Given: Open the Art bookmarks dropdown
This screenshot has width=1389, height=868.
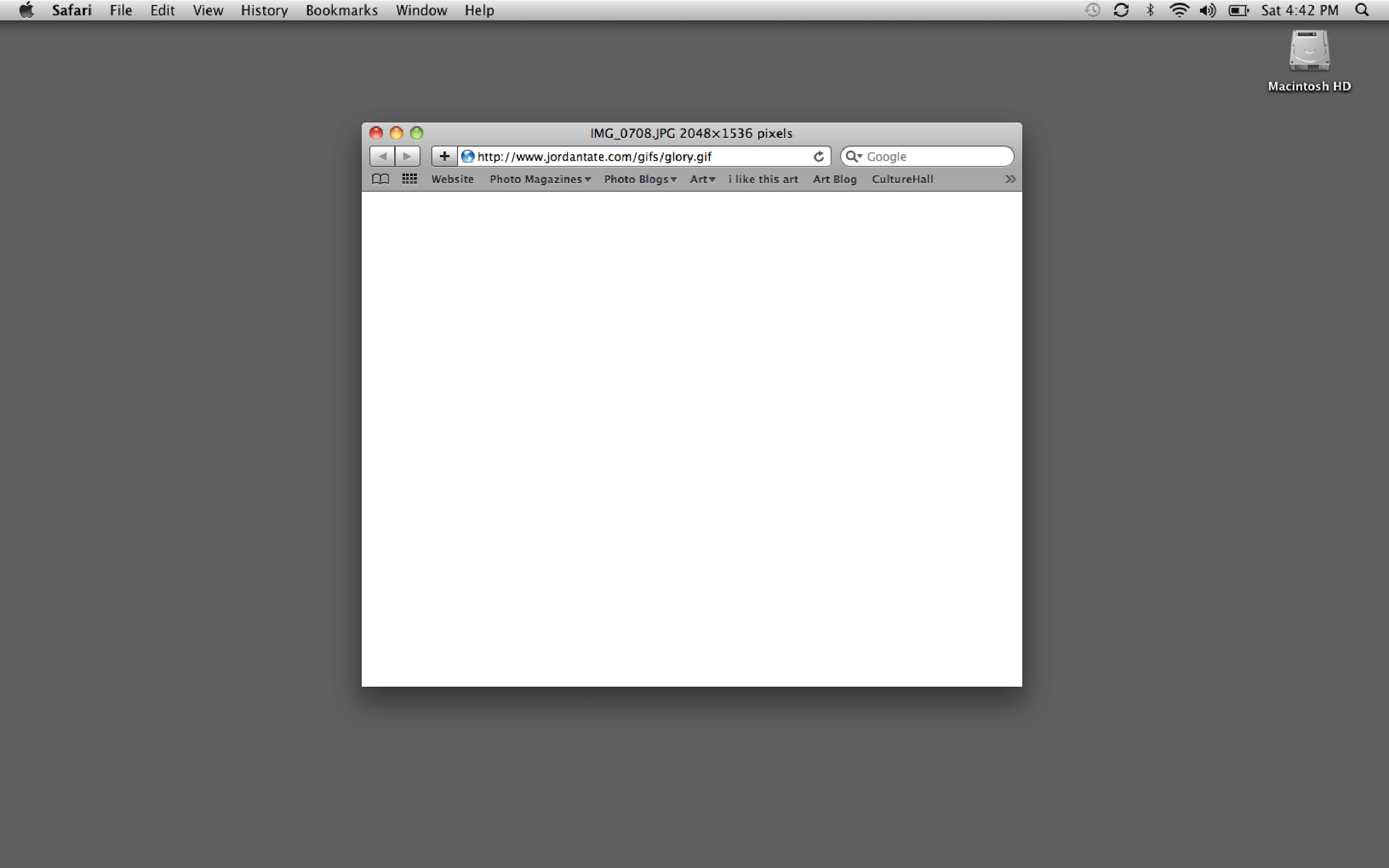Looking at the screenshot, I should point(702,179).
